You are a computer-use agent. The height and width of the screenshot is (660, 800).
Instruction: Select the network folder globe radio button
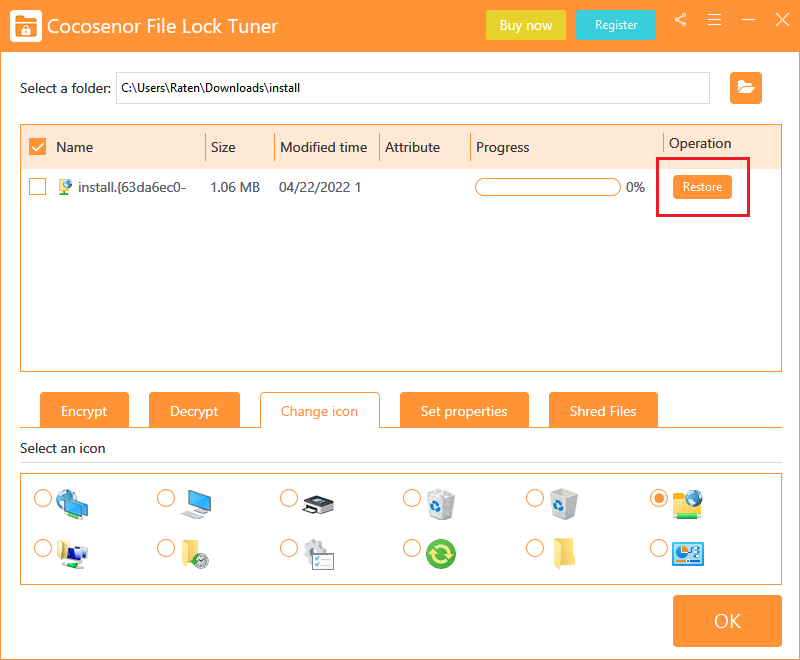659,498
